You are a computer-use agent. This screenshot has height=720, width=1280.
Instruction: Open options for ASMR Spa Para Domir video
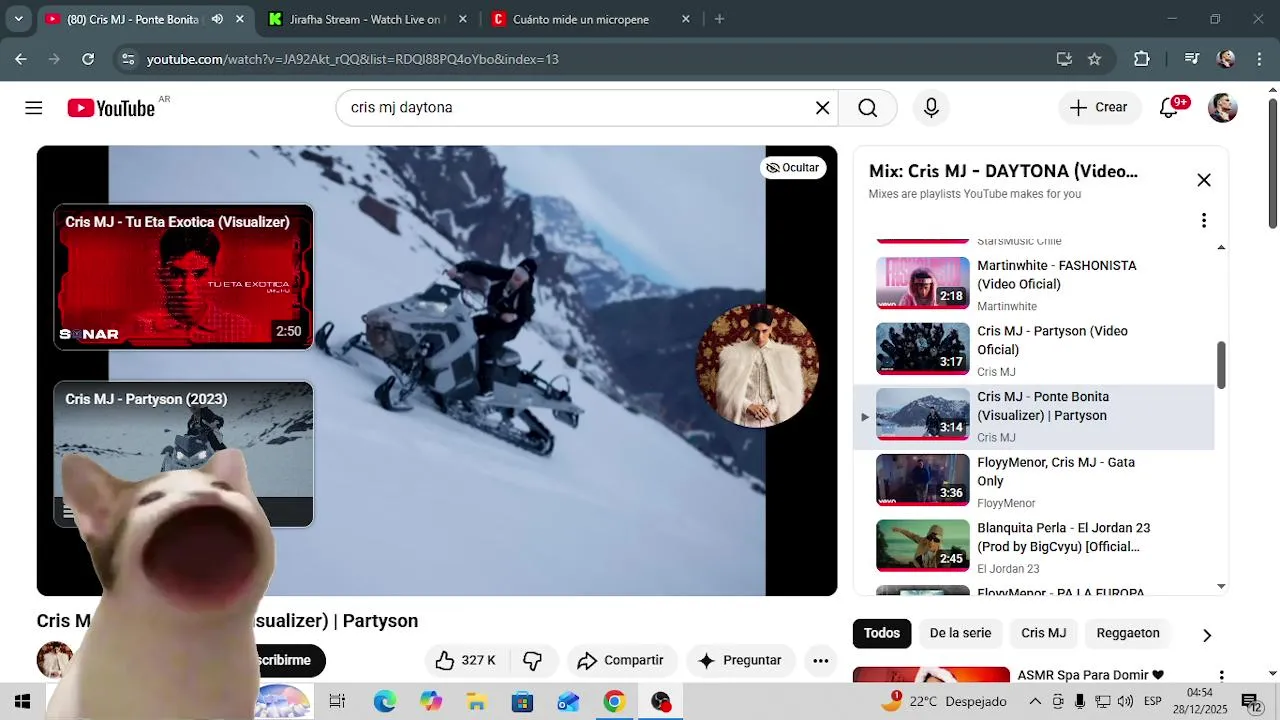pyautogui.click(x=1221, y=677)
